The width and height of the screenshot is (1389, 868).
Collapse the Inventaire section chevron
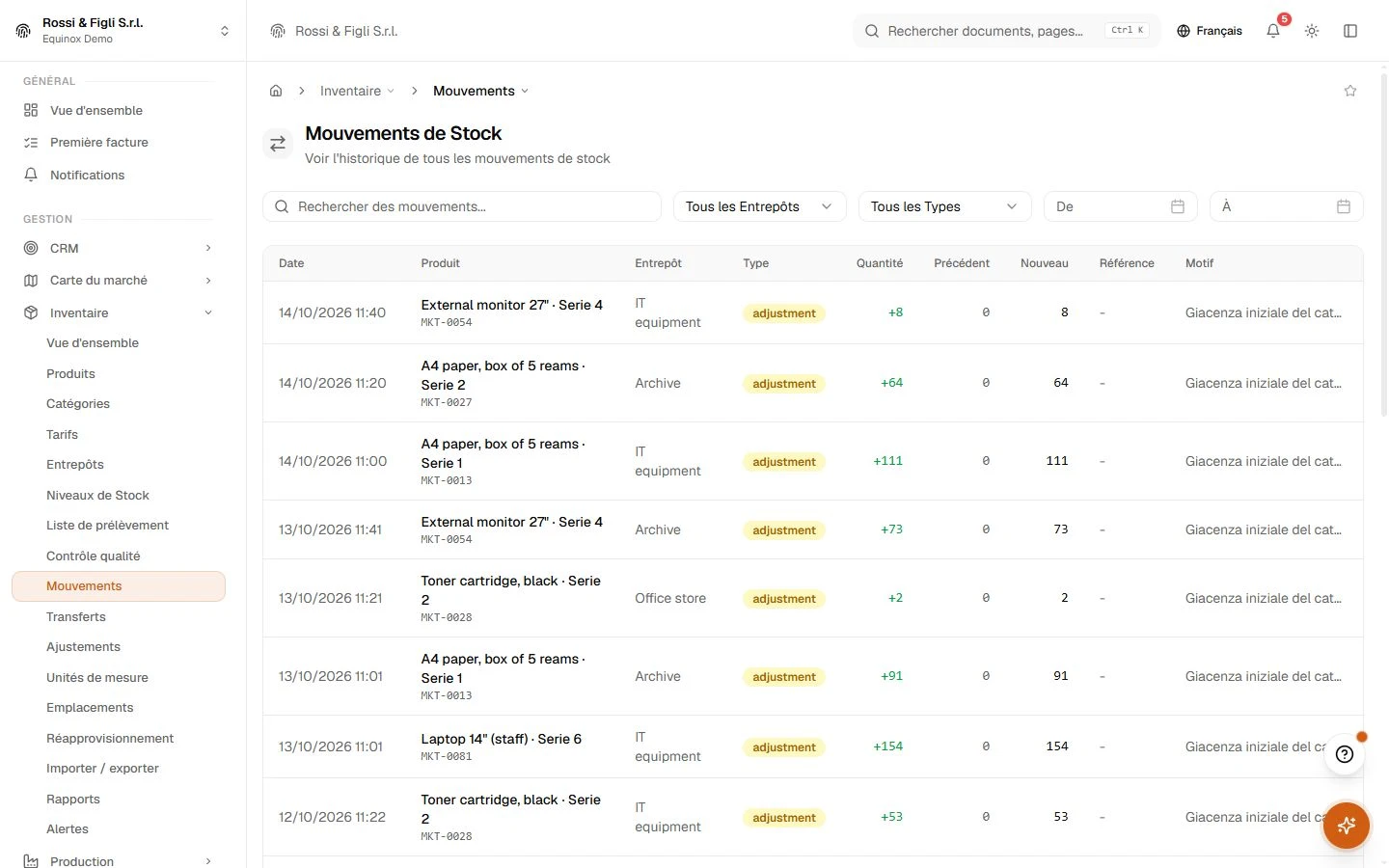coord(208,312)
